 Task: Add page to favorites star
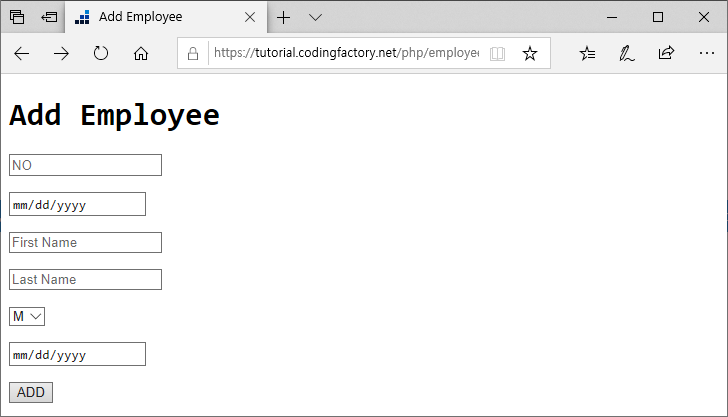530,53
